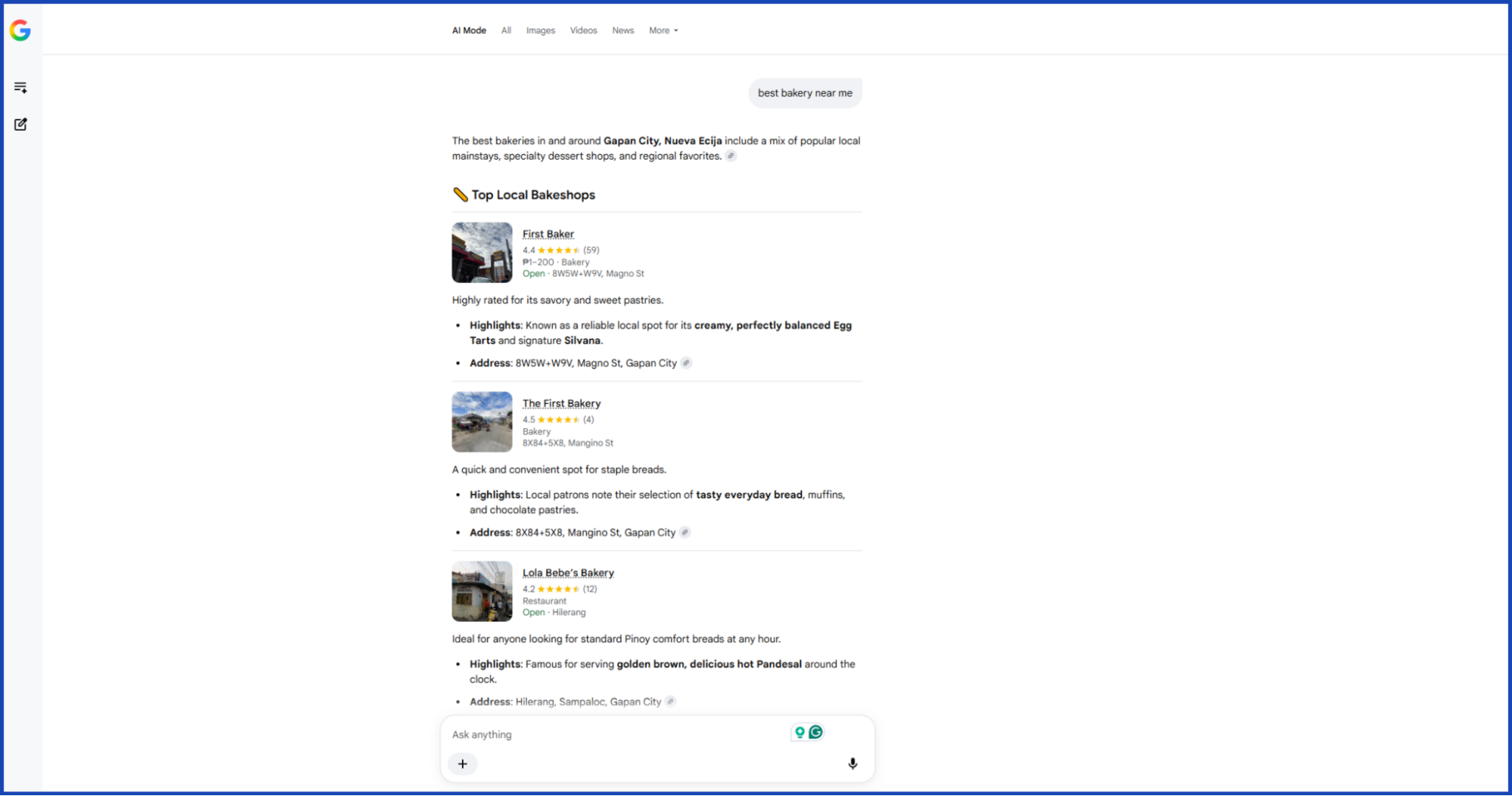Open The First Bakery listing link

pyautogui.click(x=561, y=403)
